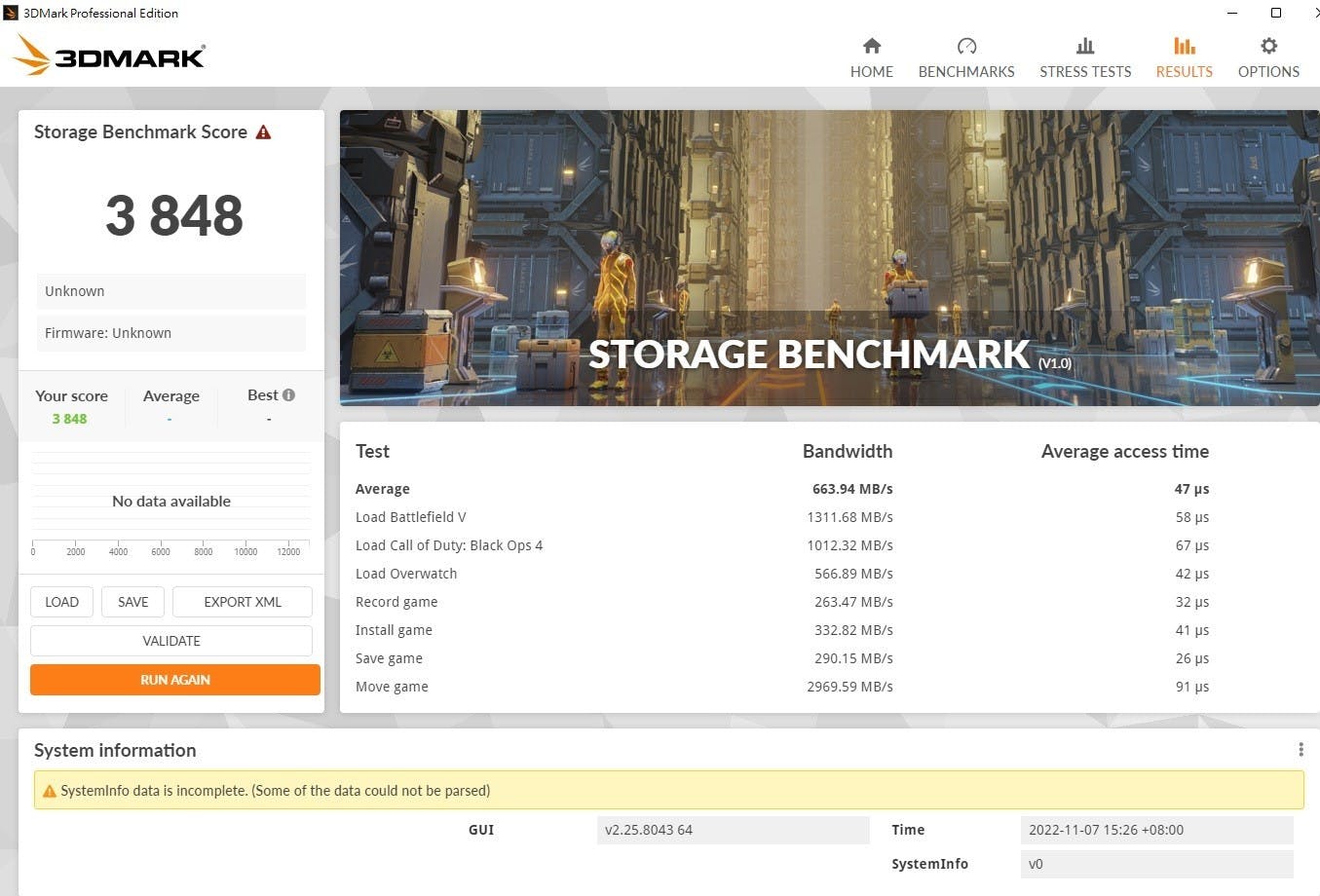Click the bandwidth value 1311.68 MB/s
Screen dimensions: 1320x896
tap(849, 517)
